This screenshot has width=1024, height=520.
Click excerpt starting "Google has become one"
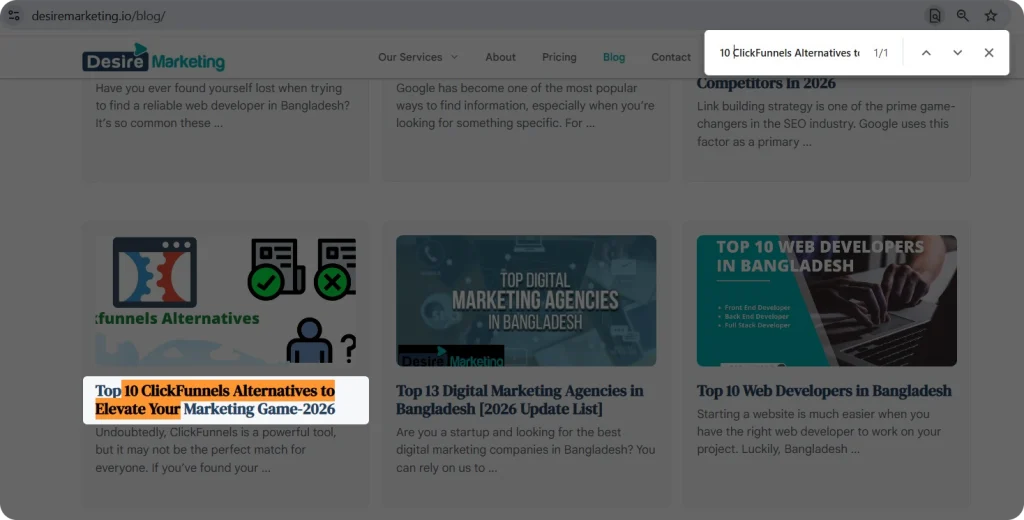pyautogui.click(x=525, y=105)
